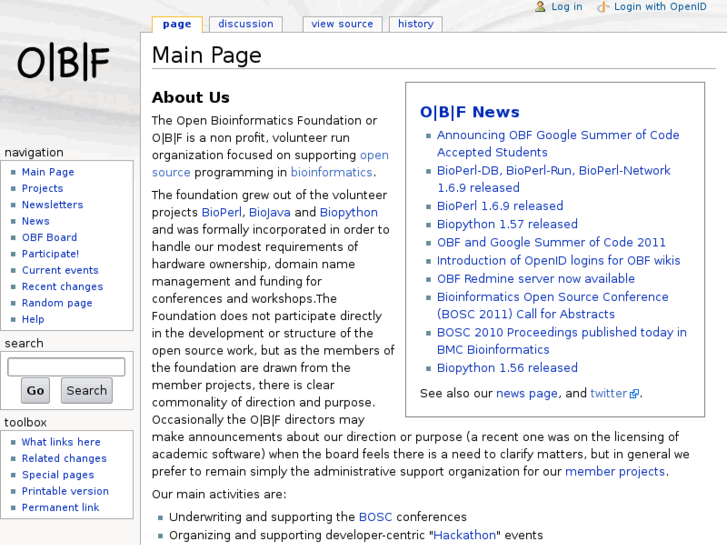Open BOSC 2011 Call for Abstracts news
The width and height of the screenshot is (727, 545).
pyautogui.click(x=553, y=306)
